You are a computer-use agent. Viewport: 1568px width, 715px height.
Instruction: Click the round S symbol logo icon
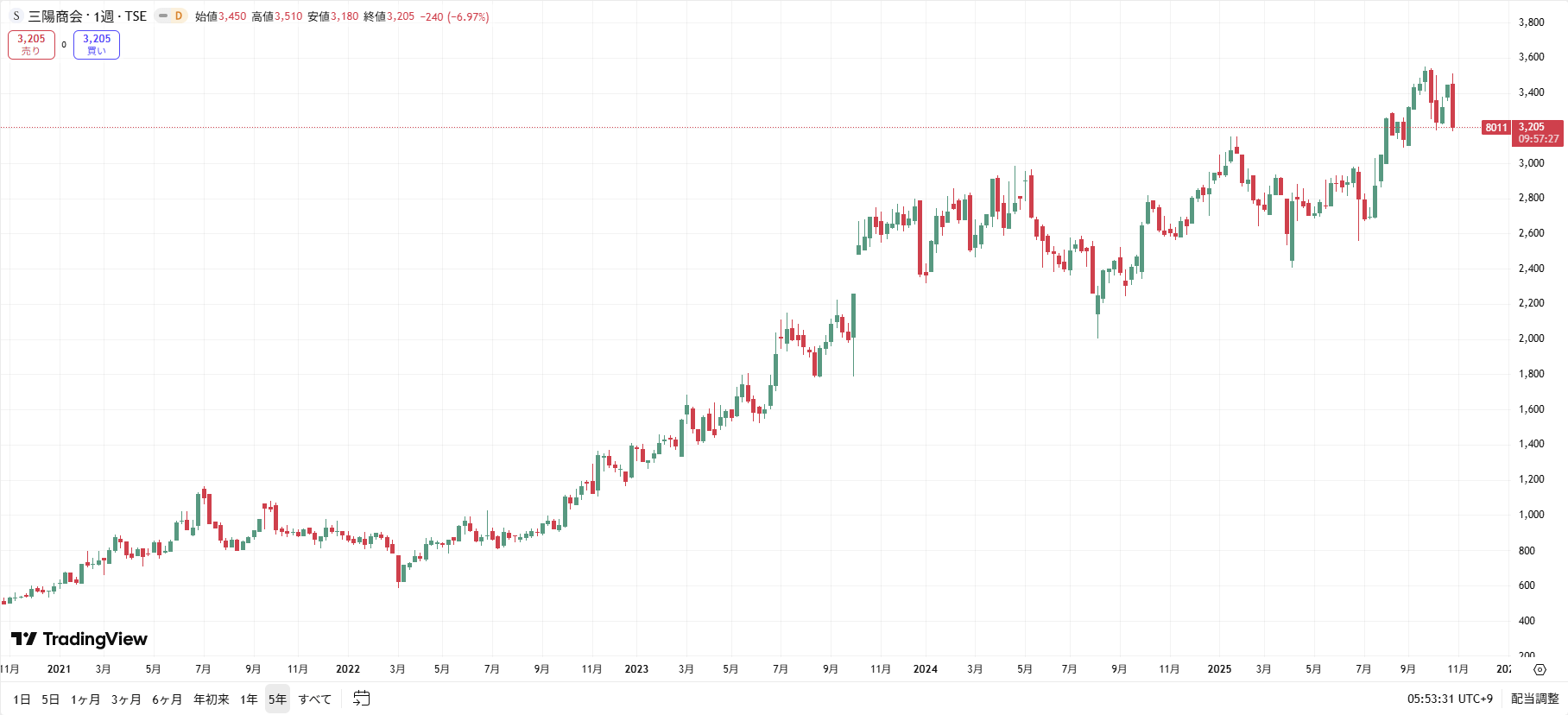click(16, 16)
